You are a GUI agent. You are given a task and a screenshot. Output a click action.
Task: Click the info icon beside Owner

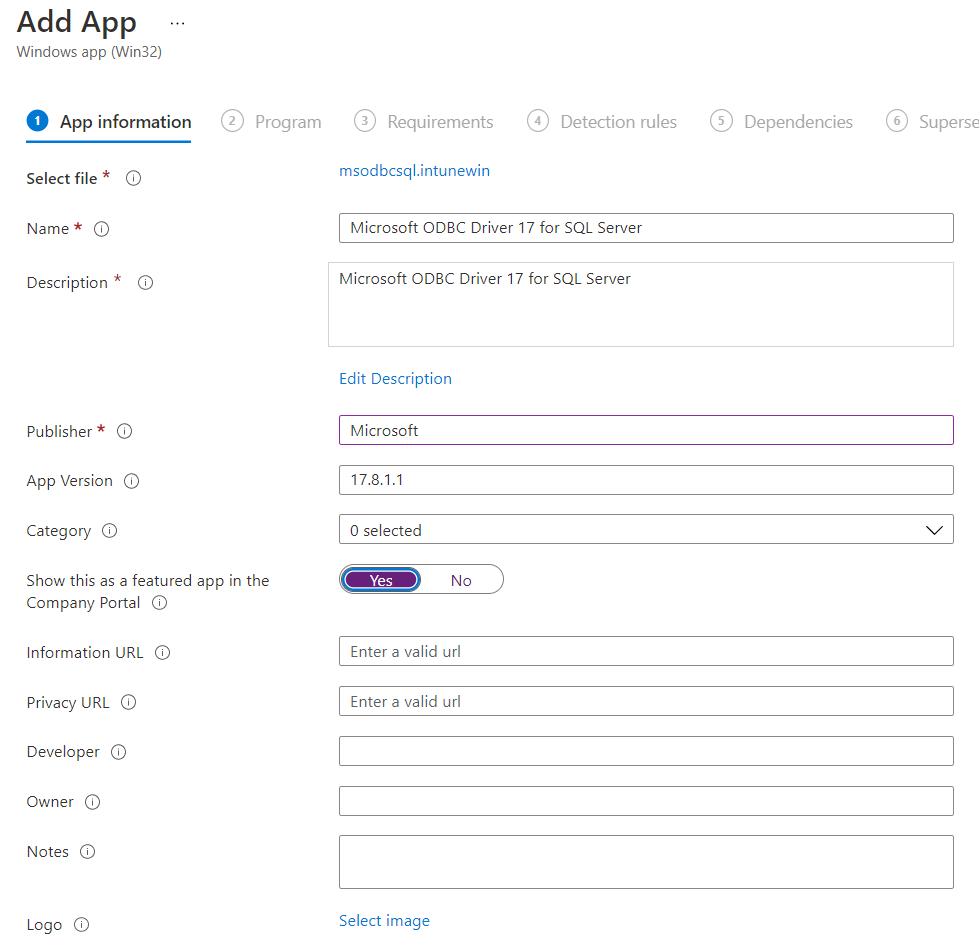92,802
